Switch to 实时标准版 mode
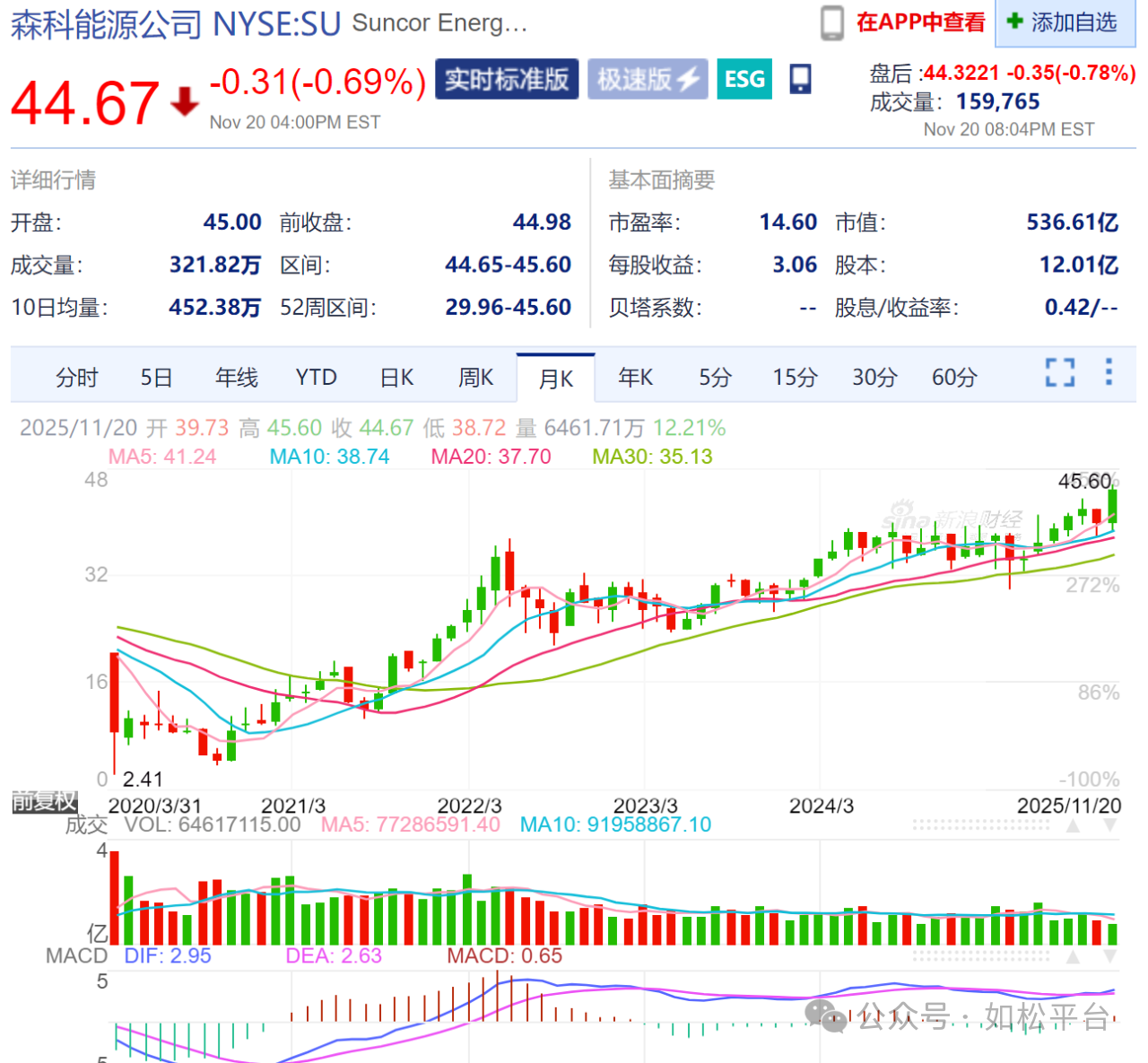This screenshot has width=1148, height=1063. pyautogui.click(x=507, y=80)
